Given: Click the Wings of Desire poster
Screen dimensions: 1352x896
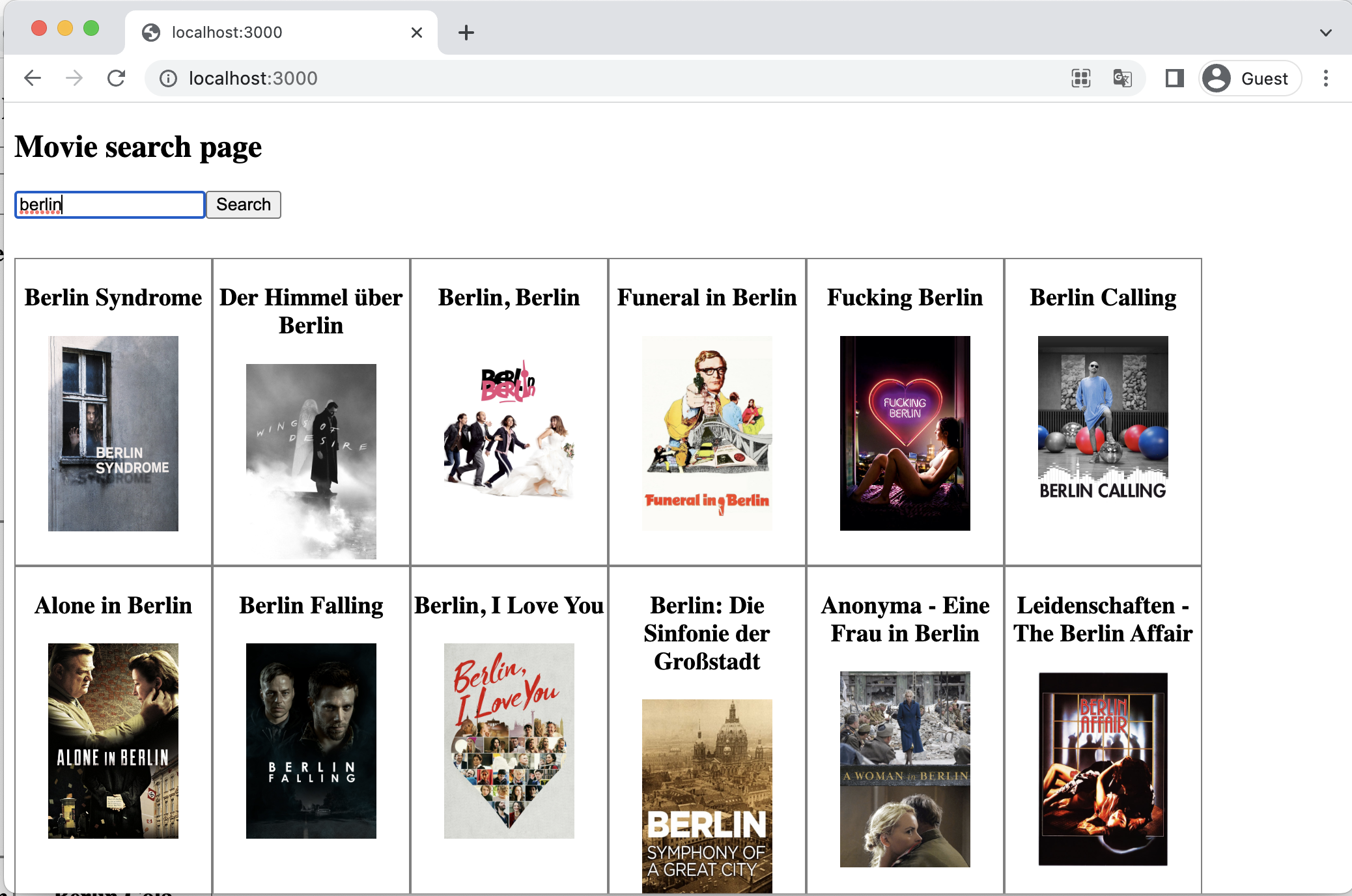Looking at the screenshot, I should coord(311,462).
